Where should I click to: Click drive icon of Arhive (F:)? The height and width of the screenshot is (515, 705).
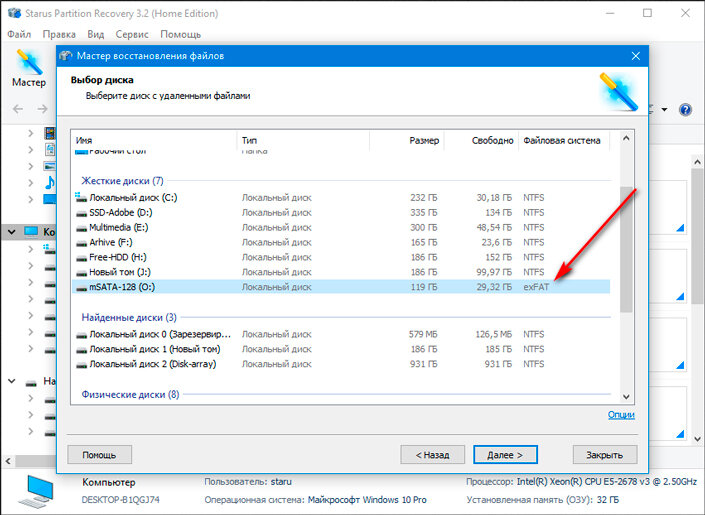(81, 243)
